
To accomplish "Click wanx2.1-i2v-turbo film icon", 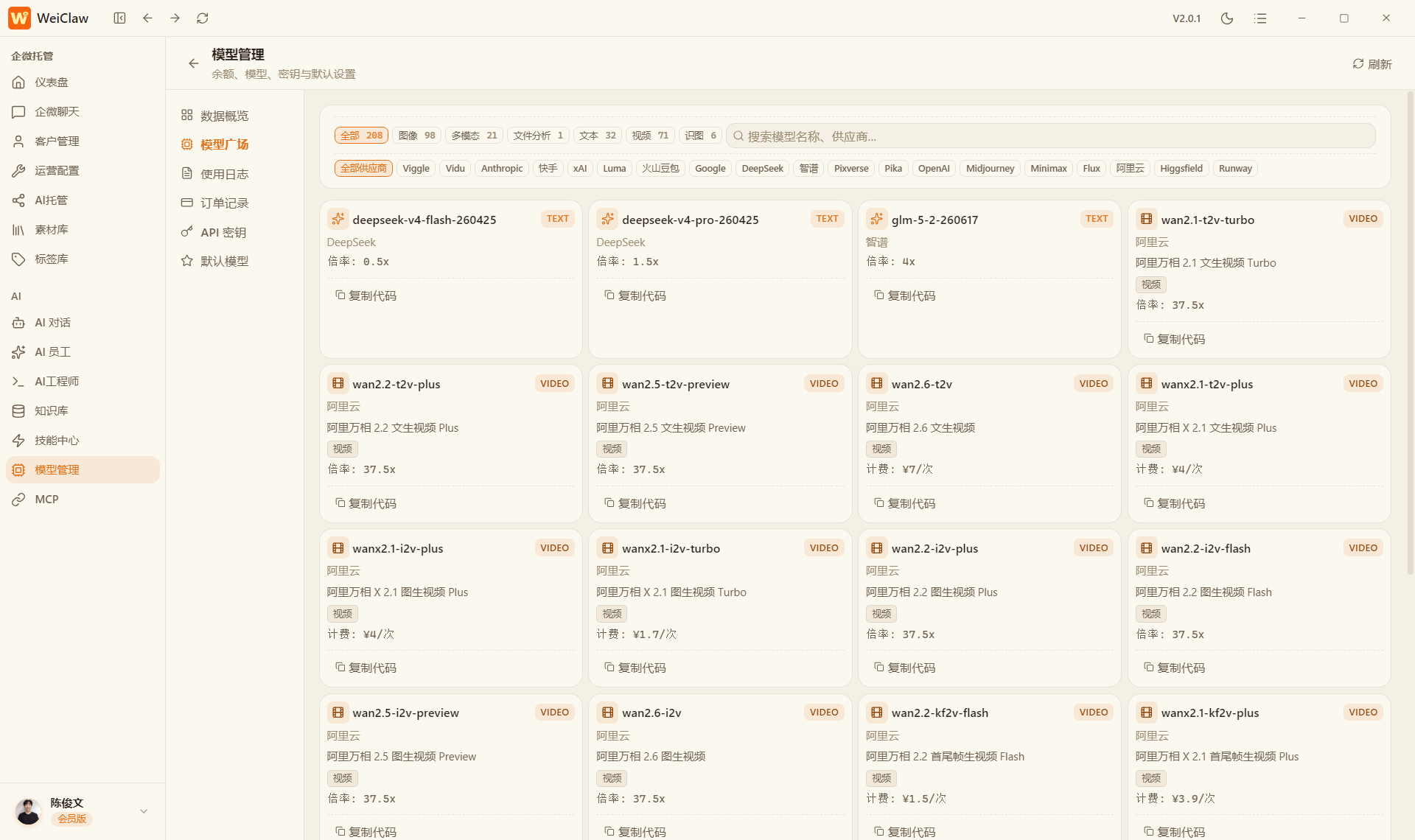I will [607, 548].
